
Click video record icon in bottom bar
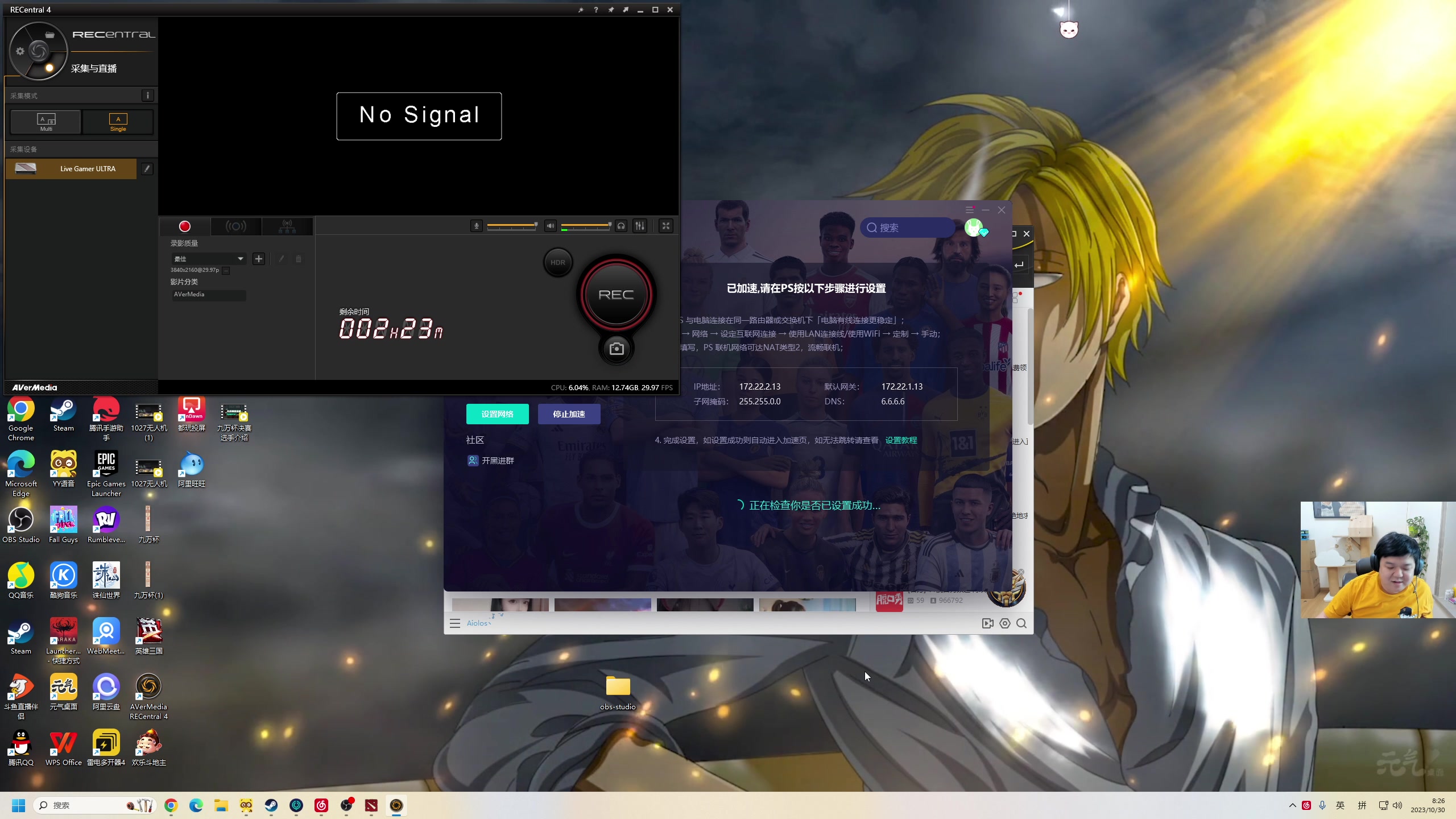[988, 623]
